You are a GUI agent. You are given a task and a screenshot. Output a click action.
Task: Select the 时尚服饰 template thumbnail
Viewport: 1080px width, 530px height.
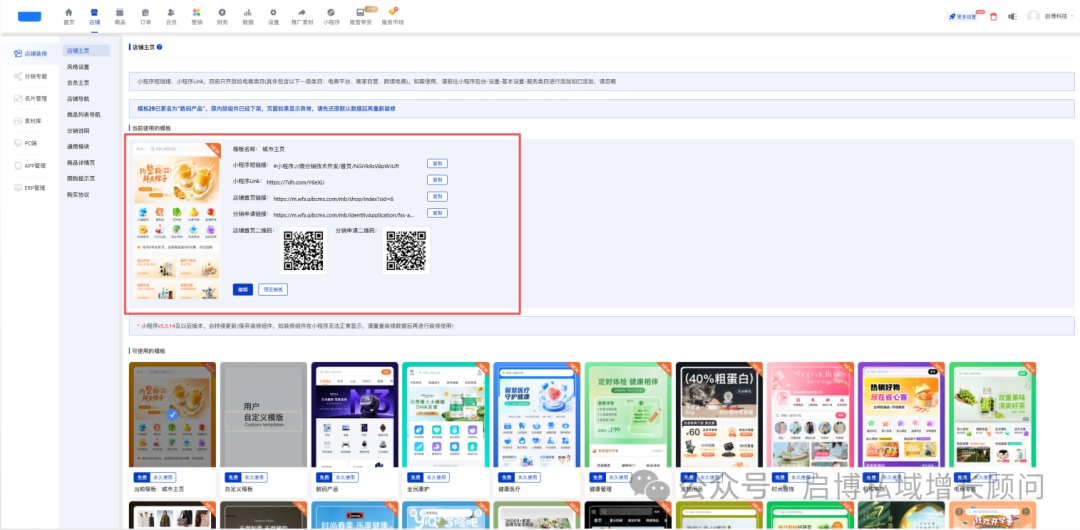click(810, 415)
